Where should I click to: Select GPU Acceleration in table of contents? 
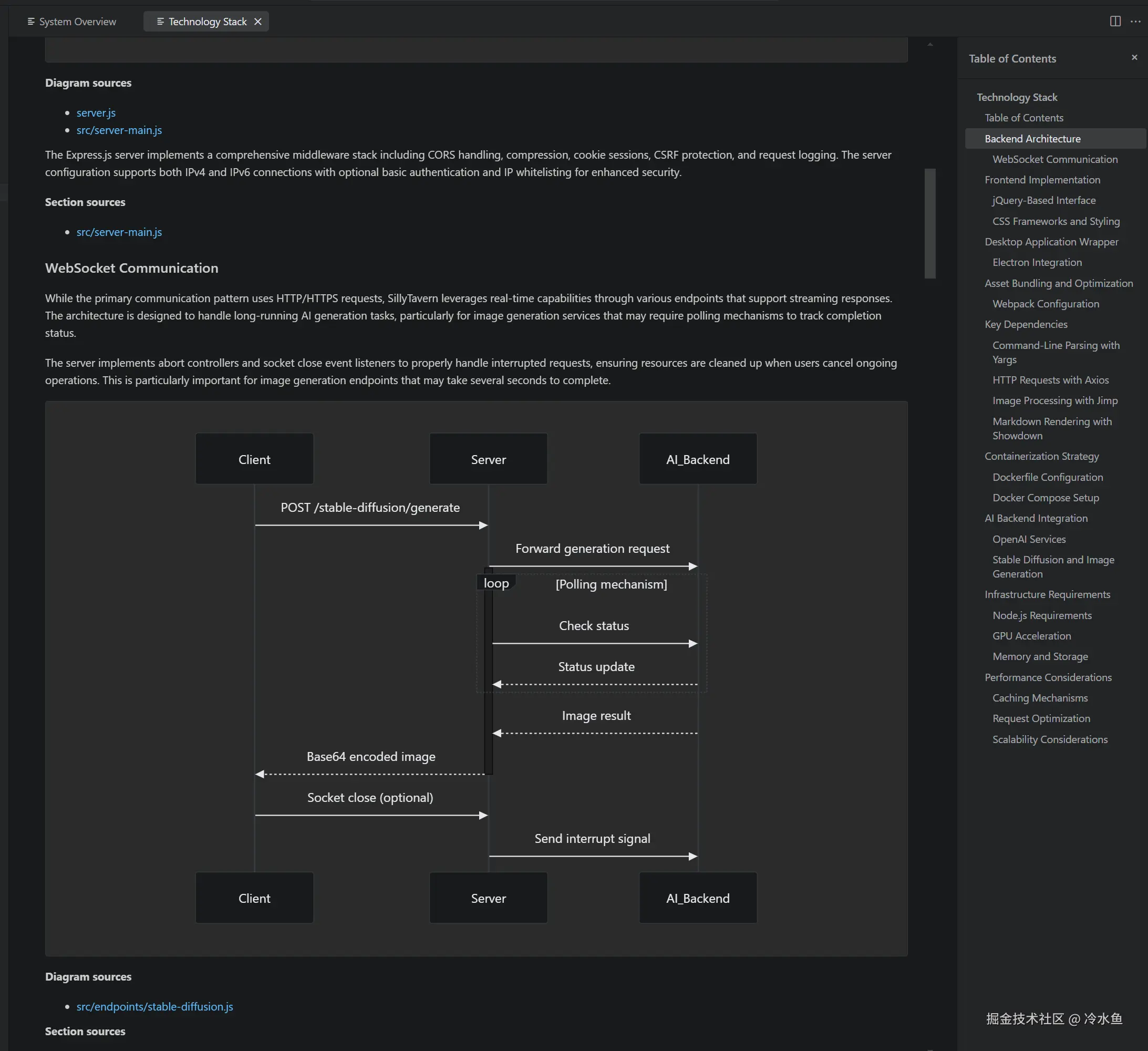coord(1031,636)
